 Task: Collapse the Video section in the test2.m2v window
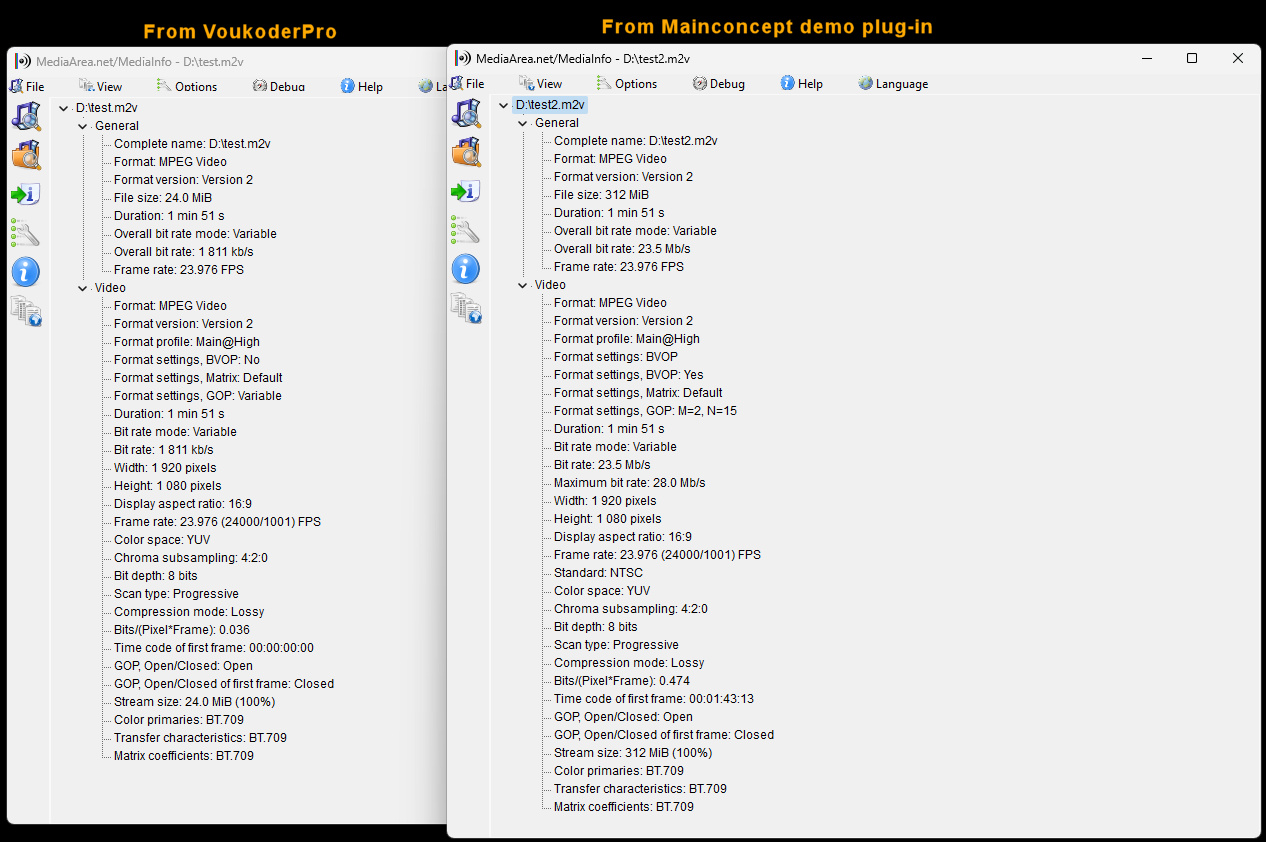[x=522, y=285]
